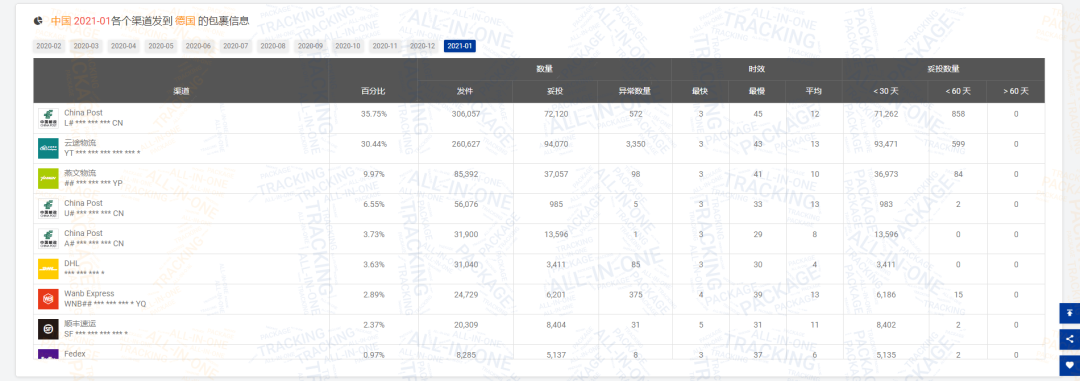Screen dimensions: 1080x381
Task: Click the 燕文物流 carrier name
Action: pyautogui.click(x=81, y=173)
